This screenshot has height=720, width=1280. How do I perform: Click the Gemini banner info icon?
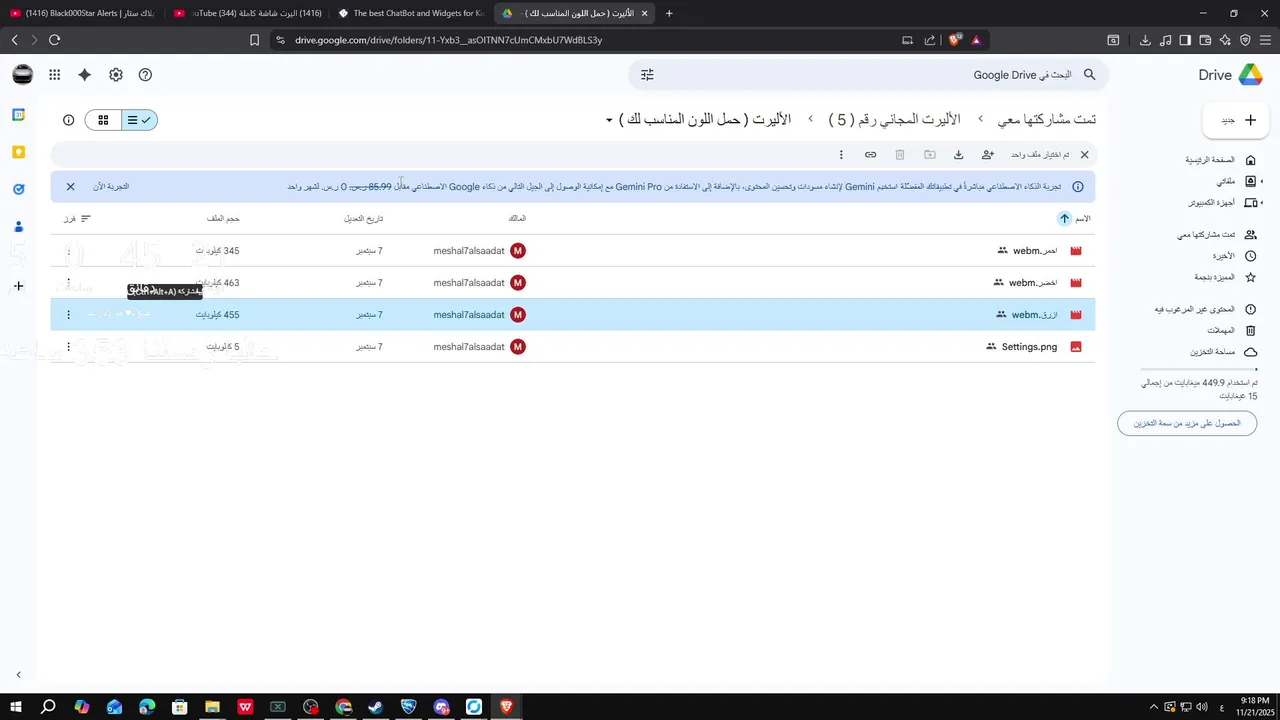tap(1078, 187)
